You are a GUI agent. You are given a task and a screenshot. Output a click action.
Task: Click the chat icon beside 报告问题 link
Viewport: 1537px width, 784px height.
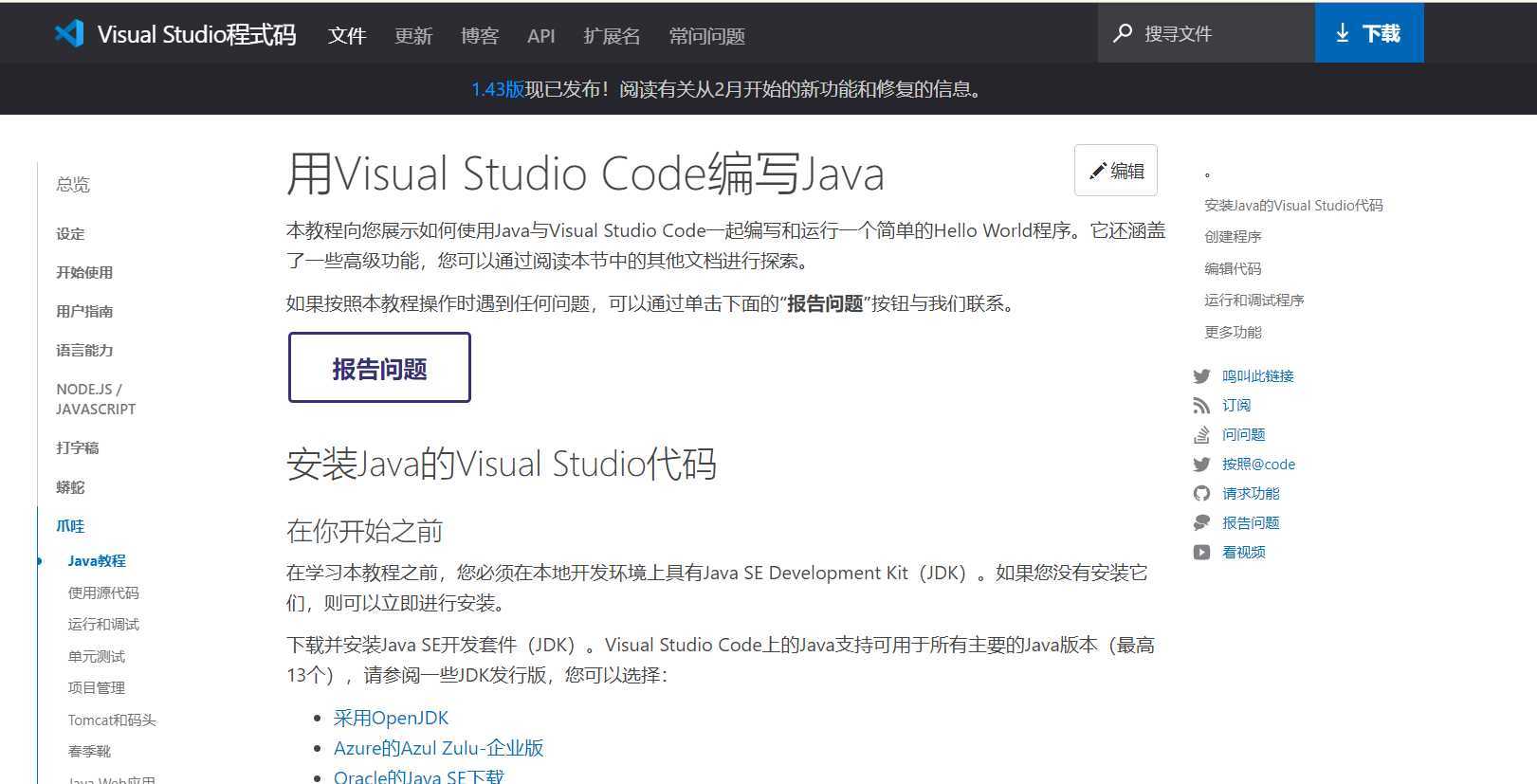coord(1201,523)
